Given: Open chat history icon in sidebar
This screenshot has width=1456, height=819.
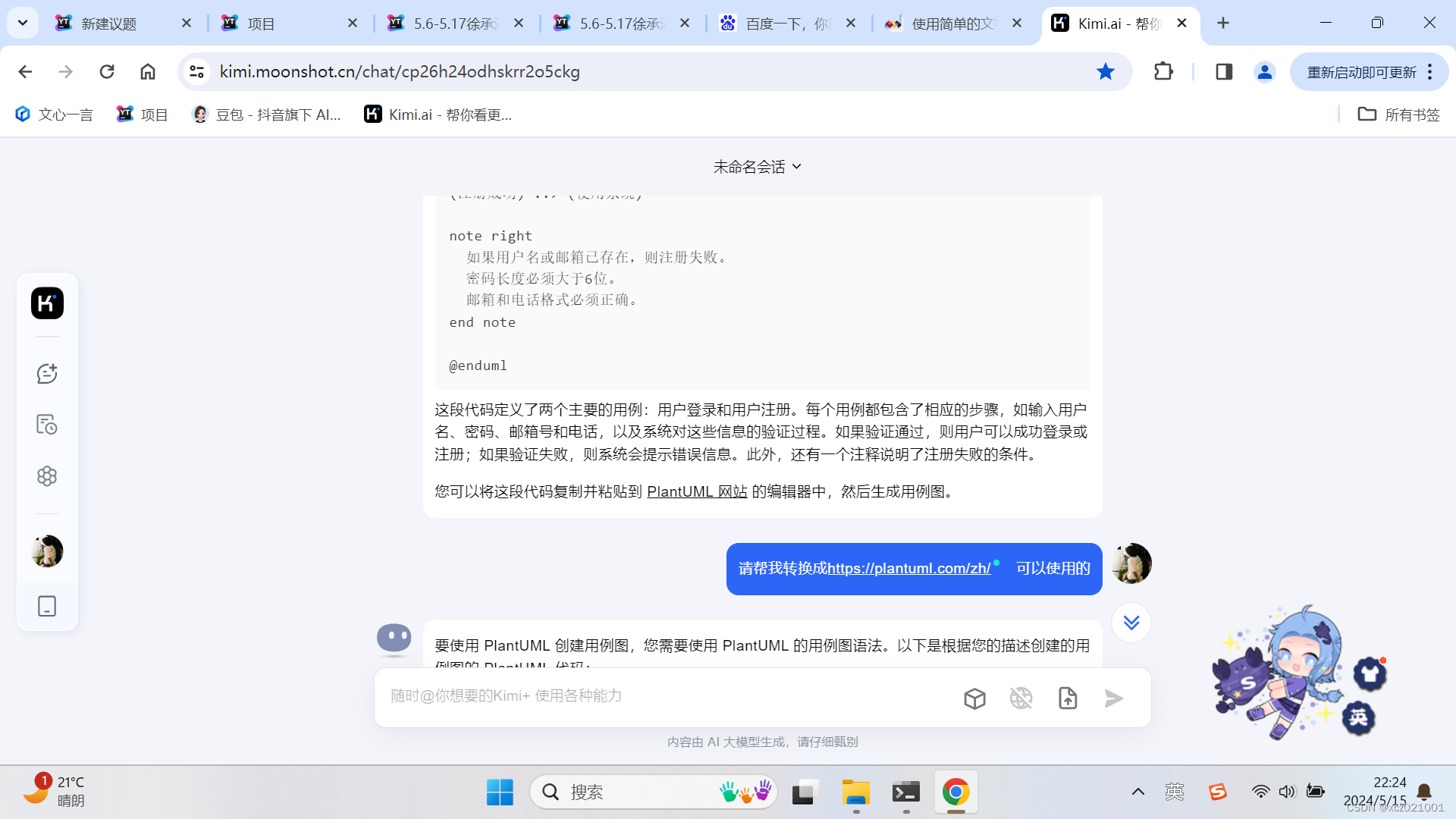Looking at the screenshot, I should (47, 425).
